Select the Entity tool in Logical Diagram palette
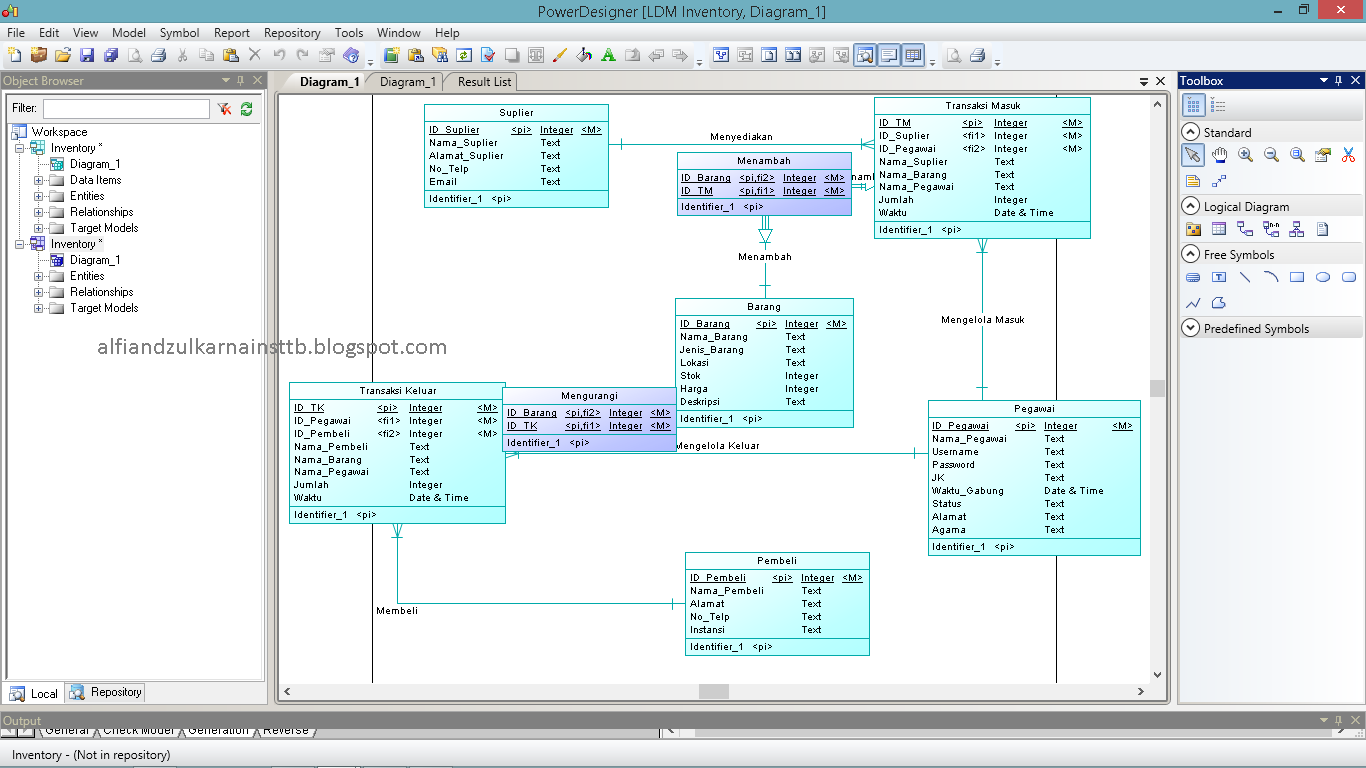Screen dimensions: 1366x768 tap(1220, 228)
